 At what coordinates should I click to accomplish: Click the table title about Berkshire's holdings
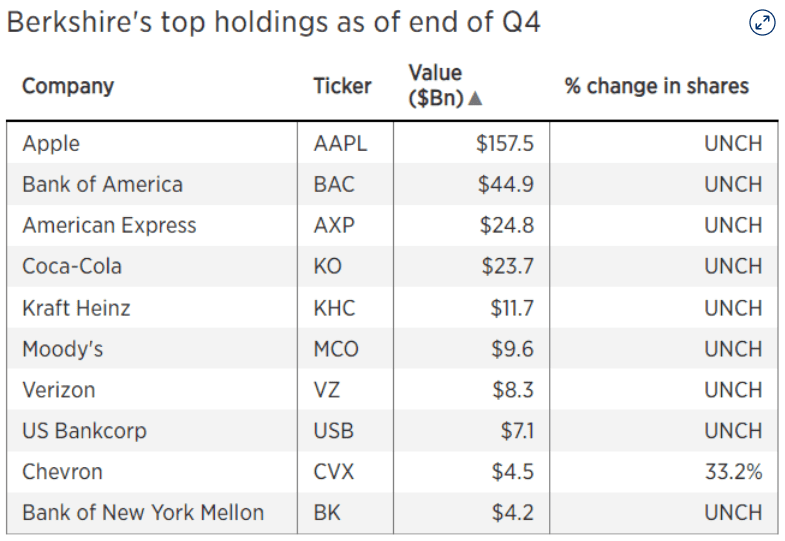tap(273, 23)
